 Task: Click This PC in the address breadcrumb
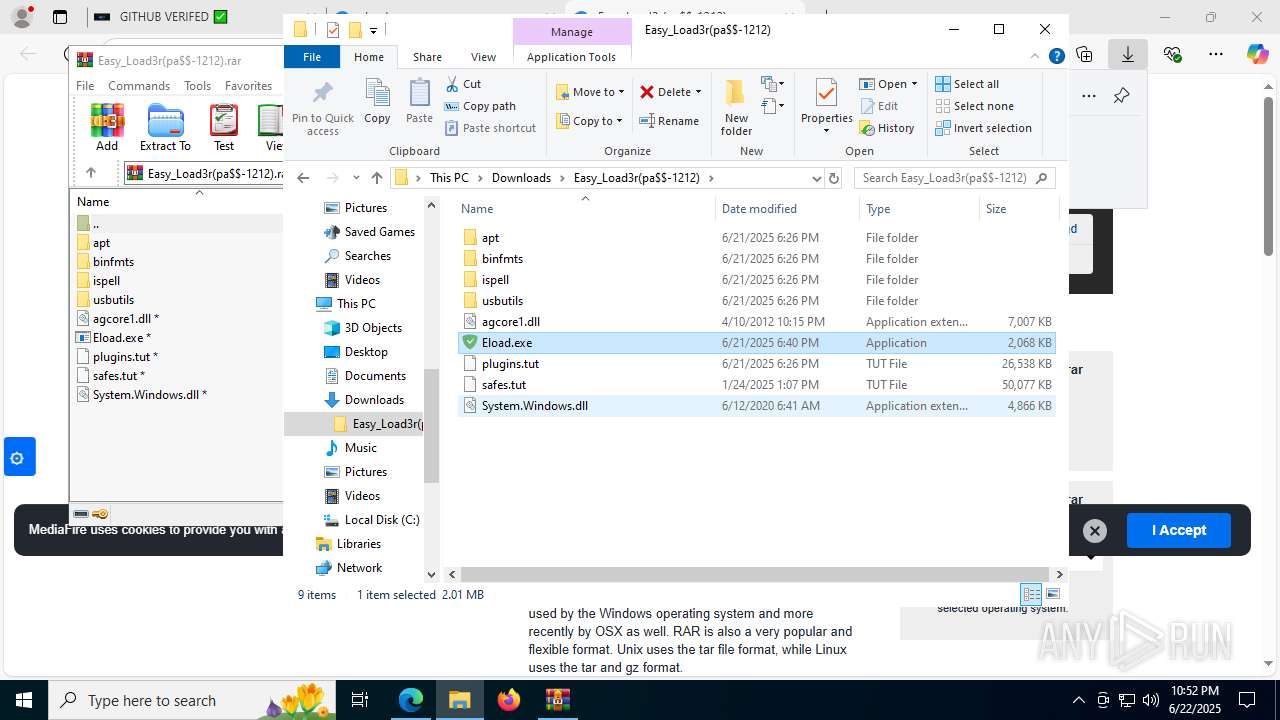[x=449, y=178]
